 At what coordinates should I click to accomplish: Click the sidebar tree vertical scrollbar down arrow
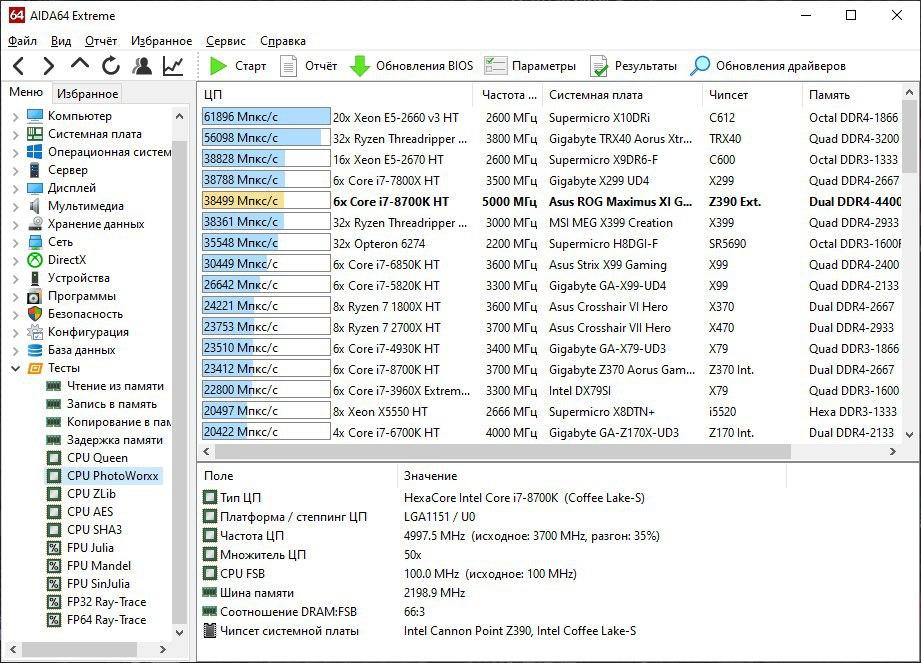click(180, 632)
